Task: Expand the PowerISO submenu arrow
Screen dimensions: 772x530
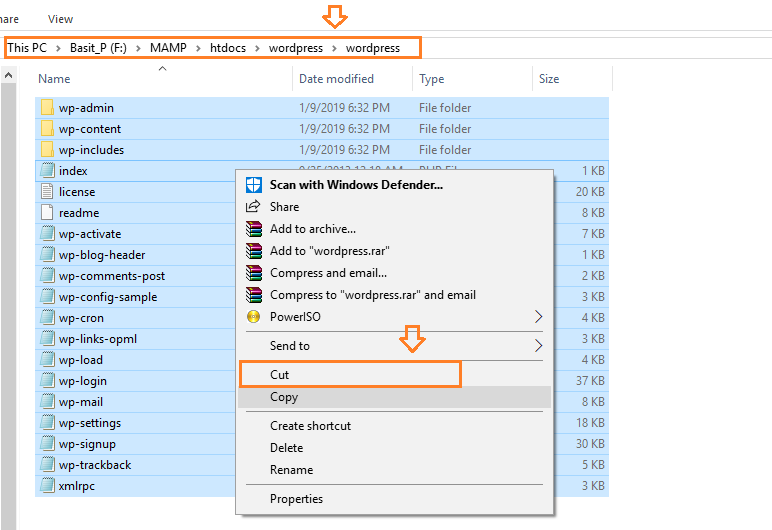Action: tap(538, 317)
